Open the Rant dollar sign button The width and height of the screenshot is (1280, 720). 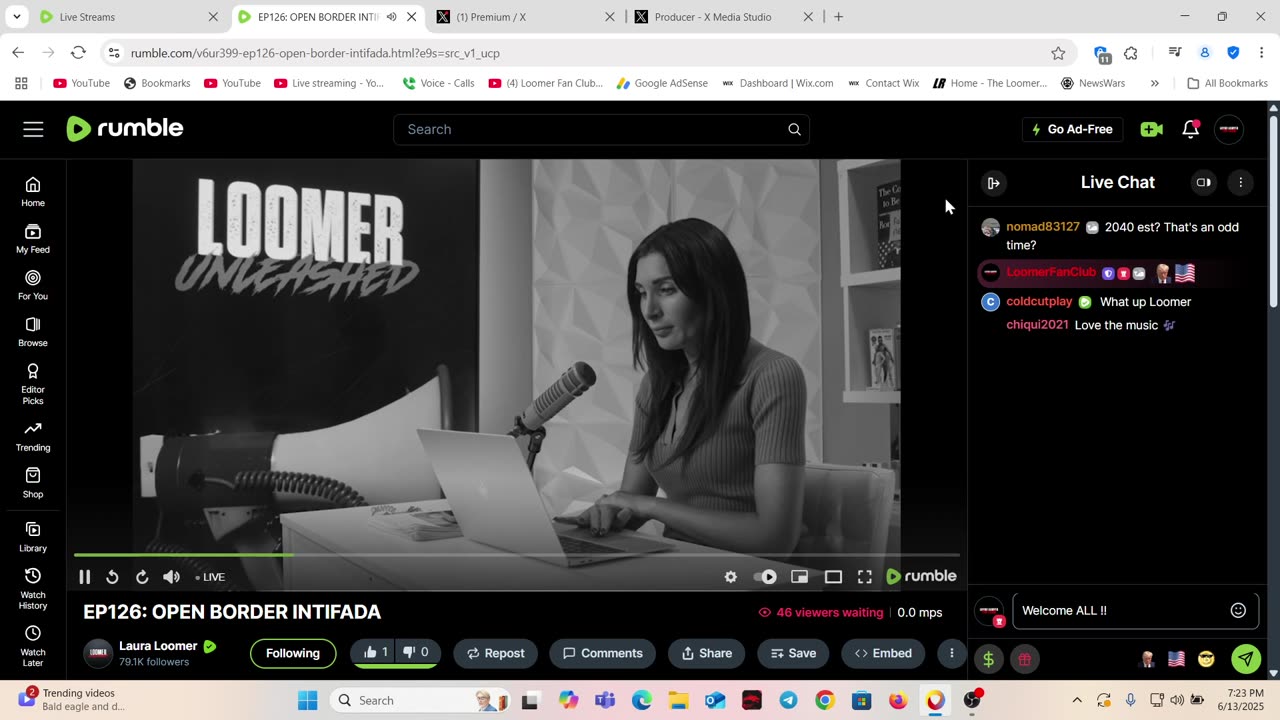988,659
